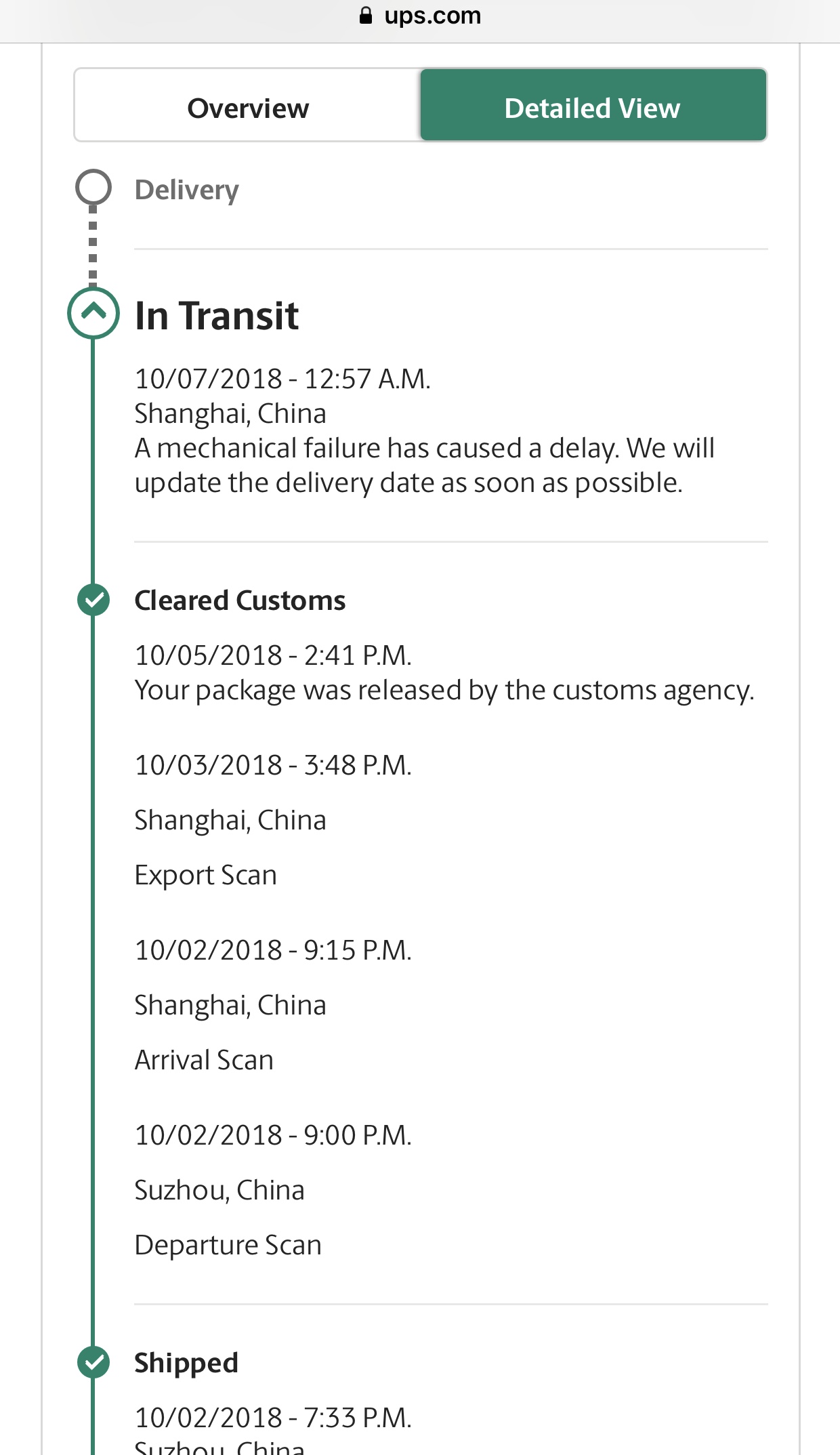This screenshot has width=840, height=1455.
Task: Select the Arrival Scan entry
Action: point(204,1060)
